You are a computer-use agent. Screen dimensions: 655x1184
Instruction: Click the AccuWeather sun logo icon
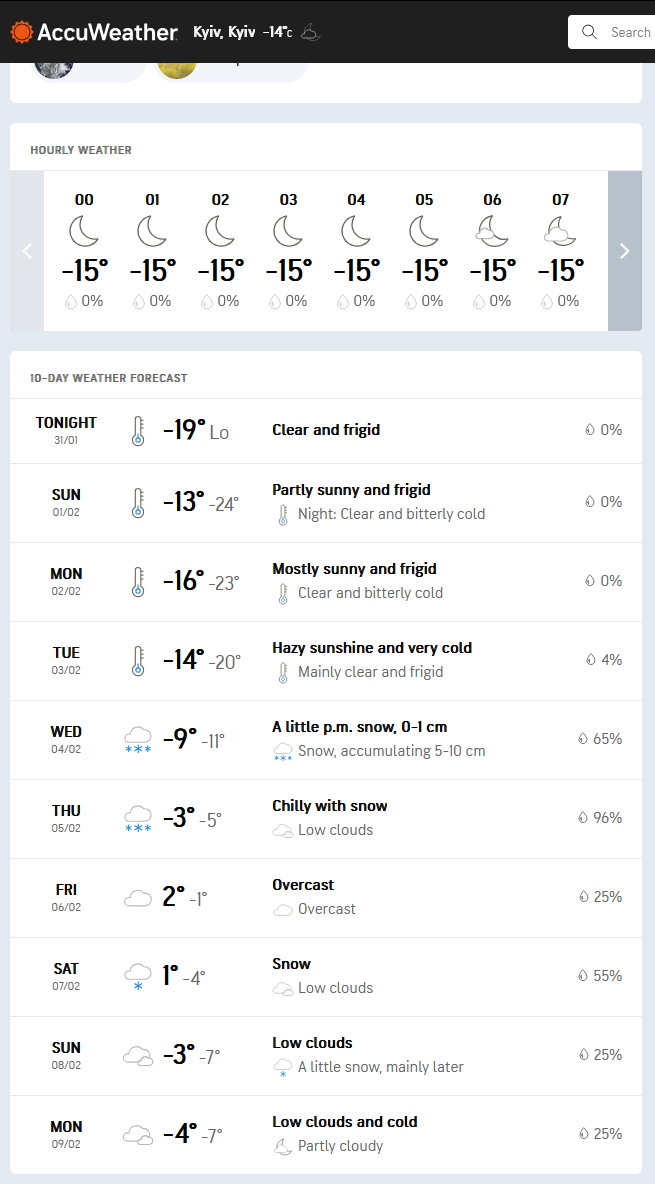click(x=21, y=32)
